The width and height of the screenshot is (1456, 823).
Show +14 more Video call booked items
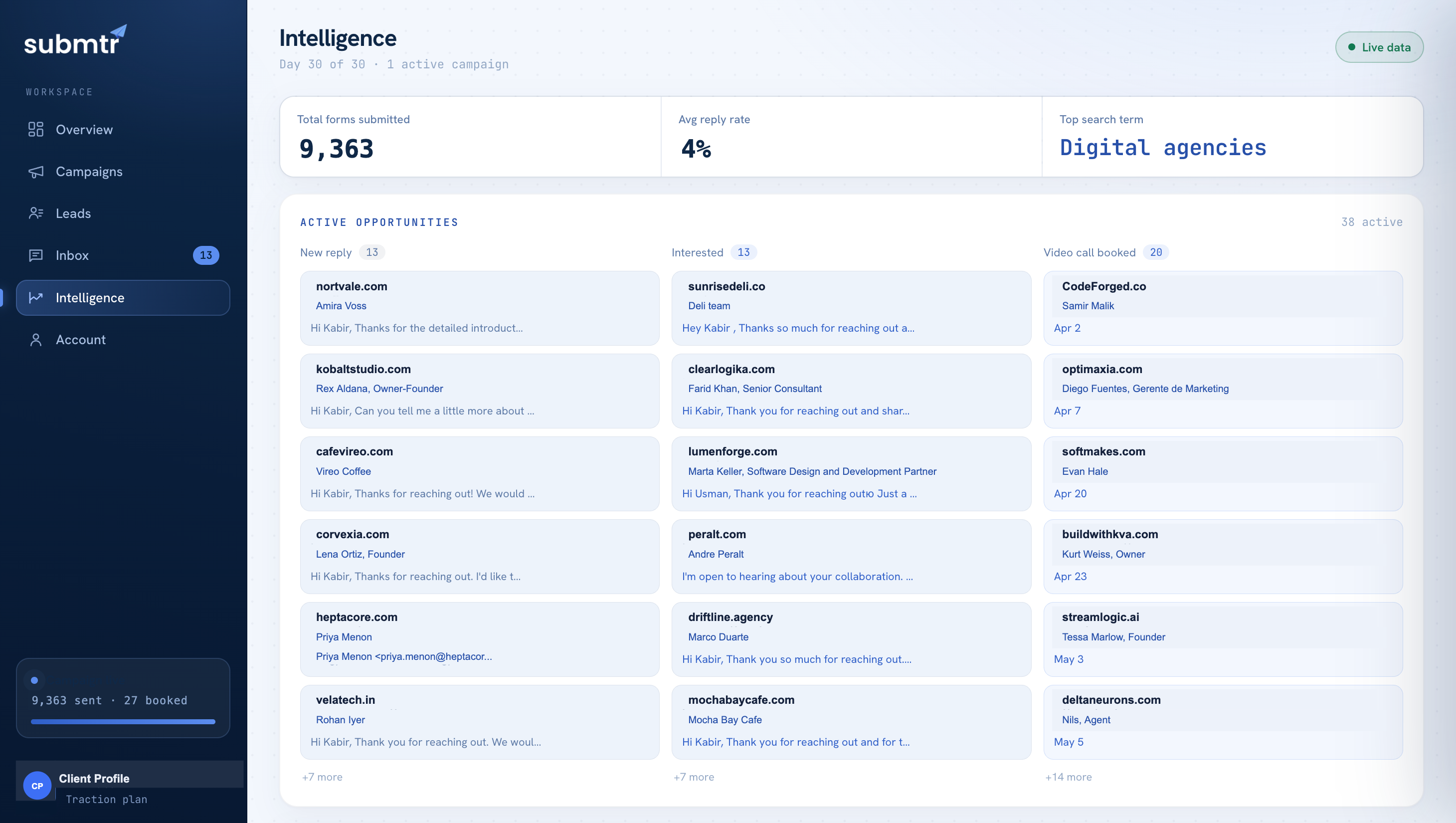[1068, 777]
